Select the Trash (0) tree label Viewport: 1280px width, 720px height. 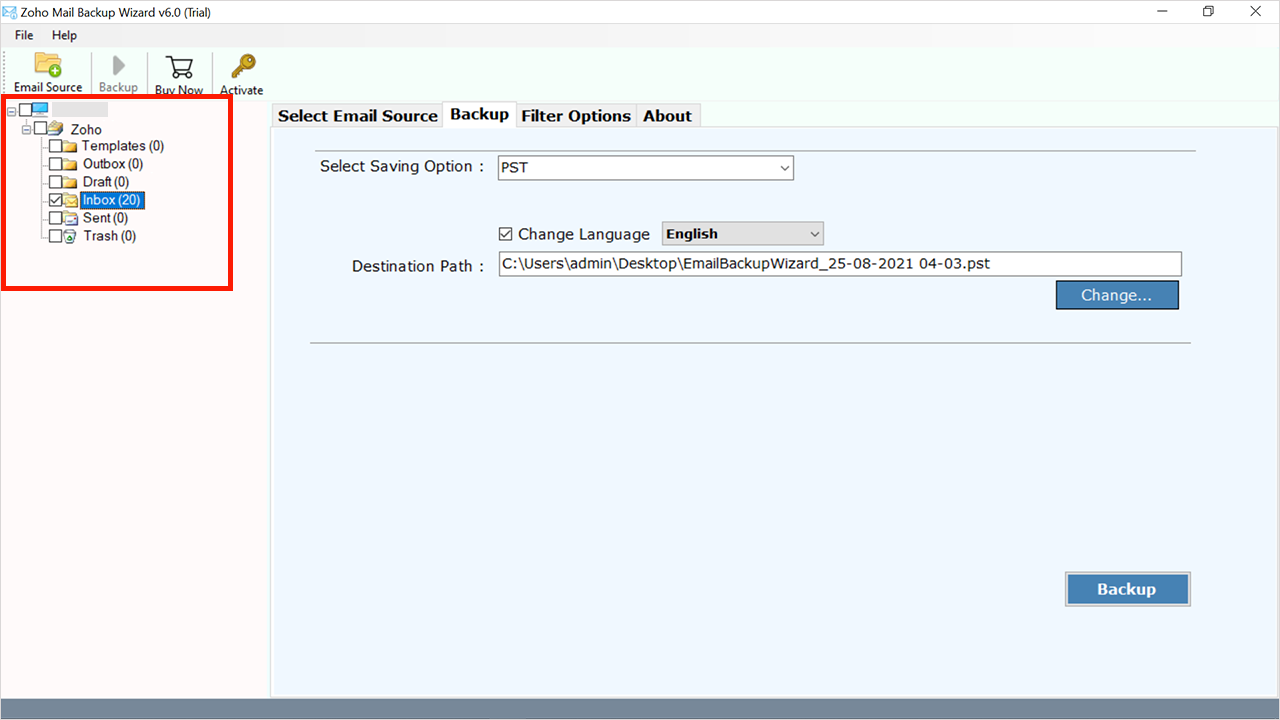tap(110, 236)
